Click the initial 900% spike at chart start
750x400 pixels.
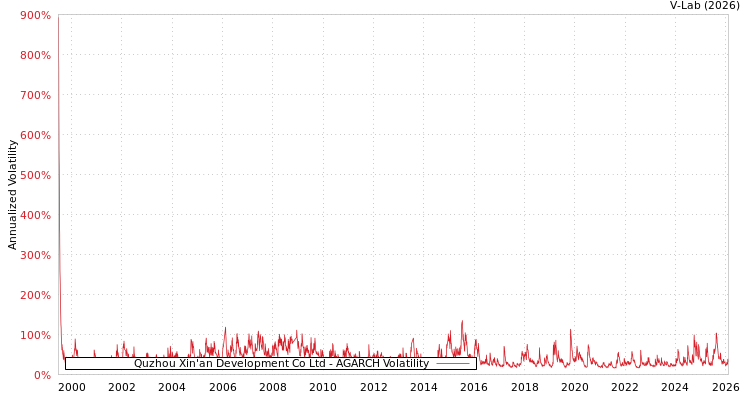(x=58, y=17)
